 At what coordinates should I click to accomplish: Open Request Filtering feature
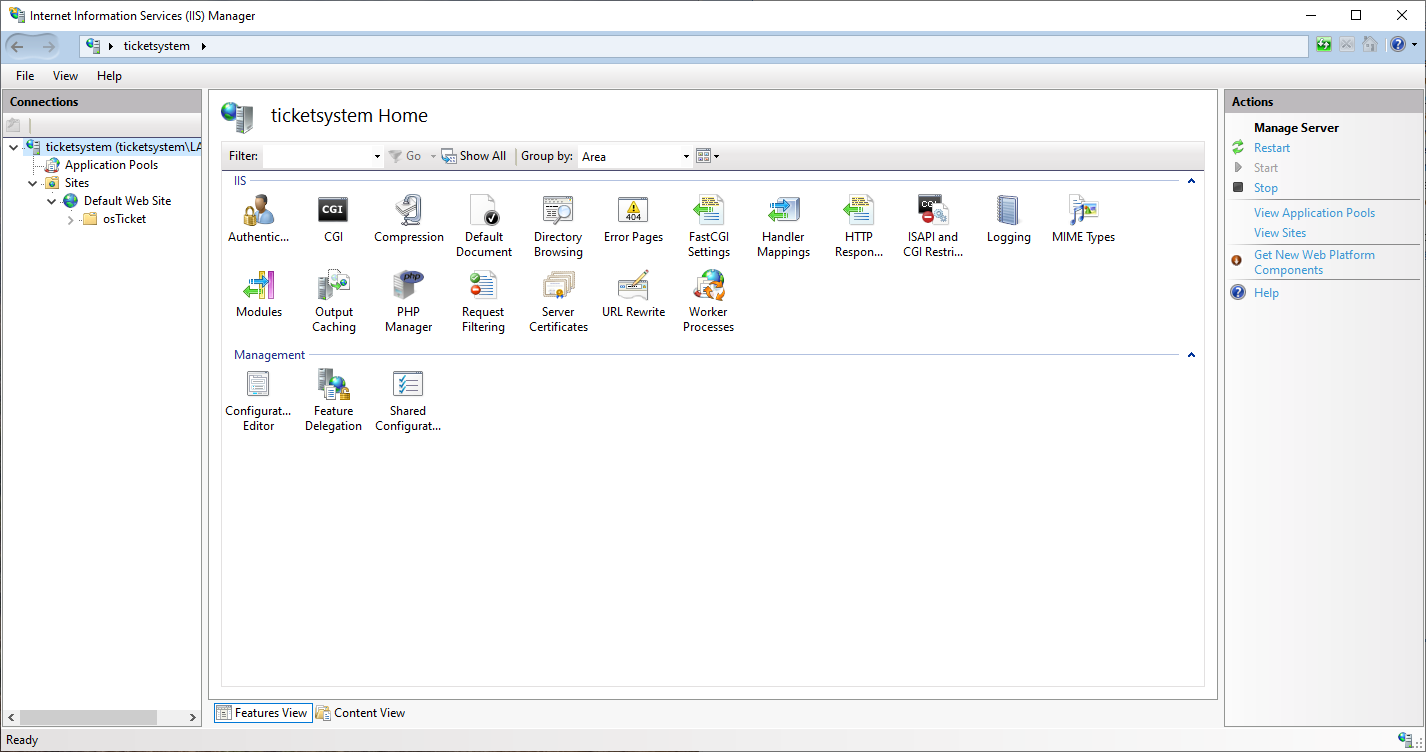483,302
